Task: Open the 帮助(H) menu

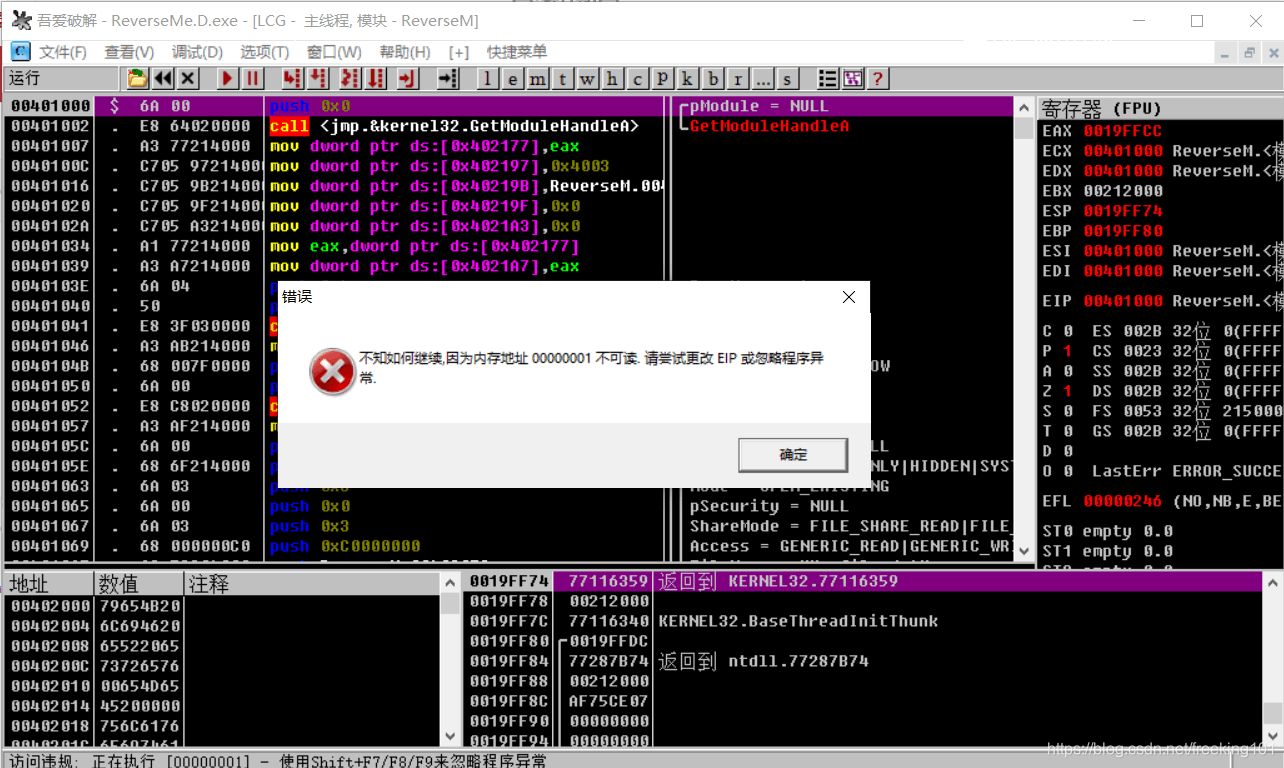Action: (x=405, y=52)
